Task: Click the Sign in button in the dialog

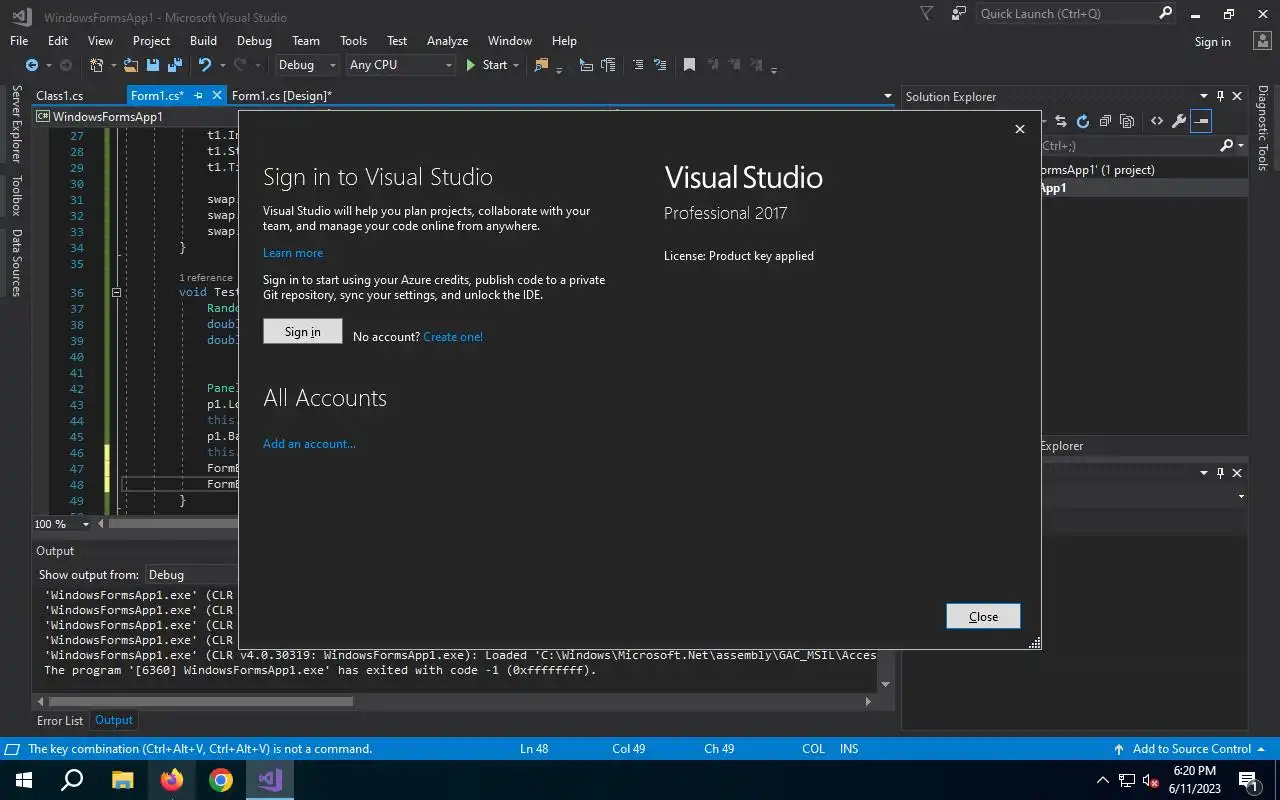Action: [x=303, y=332]
